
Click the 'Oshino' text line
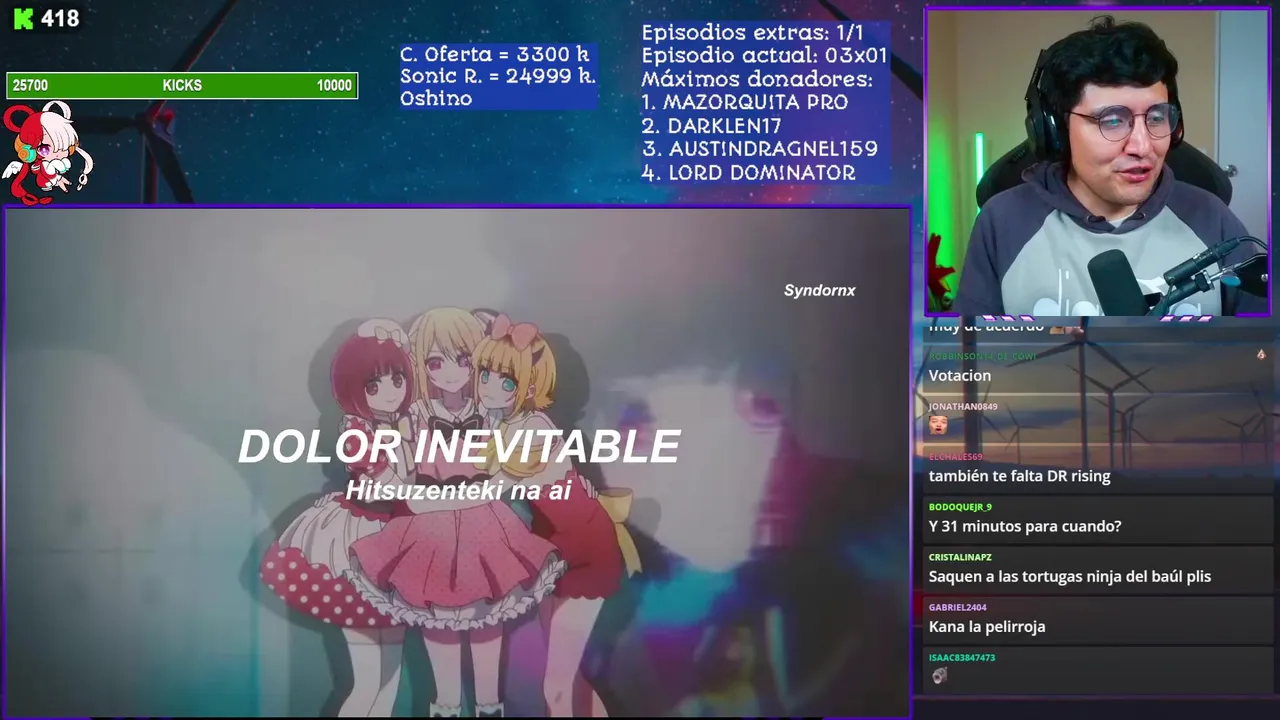(436, 98)
